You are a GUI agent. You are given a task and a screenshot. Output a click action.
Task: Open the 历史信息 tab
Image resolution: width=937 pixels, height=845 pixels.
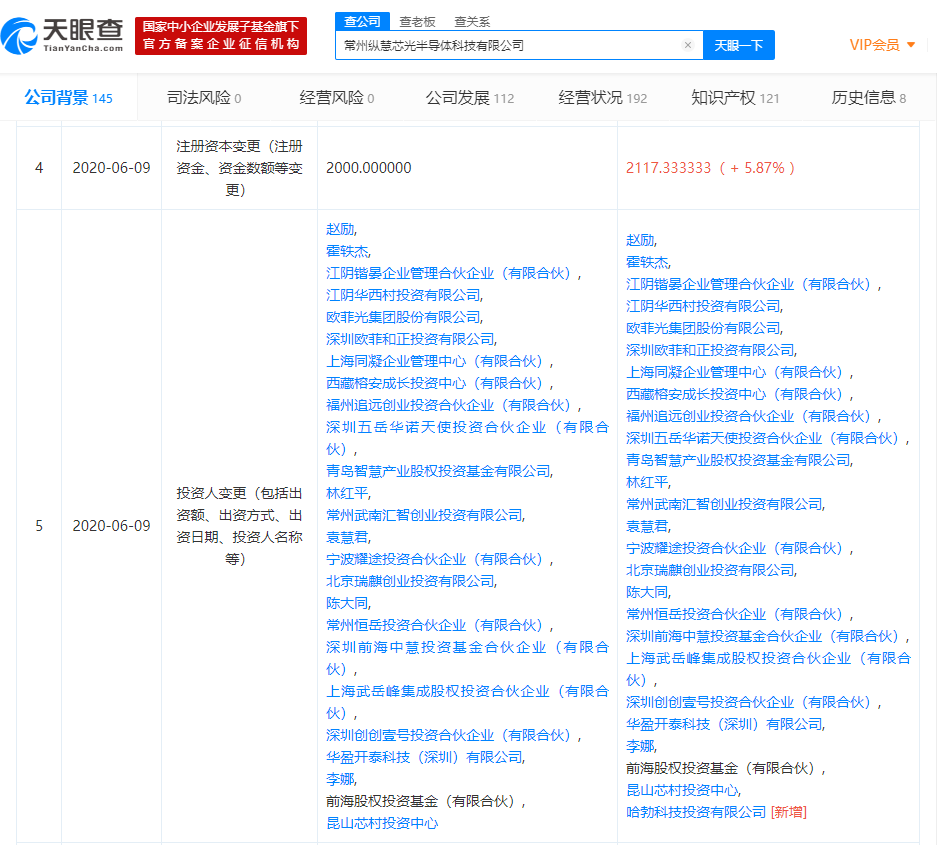pos(868,98)
